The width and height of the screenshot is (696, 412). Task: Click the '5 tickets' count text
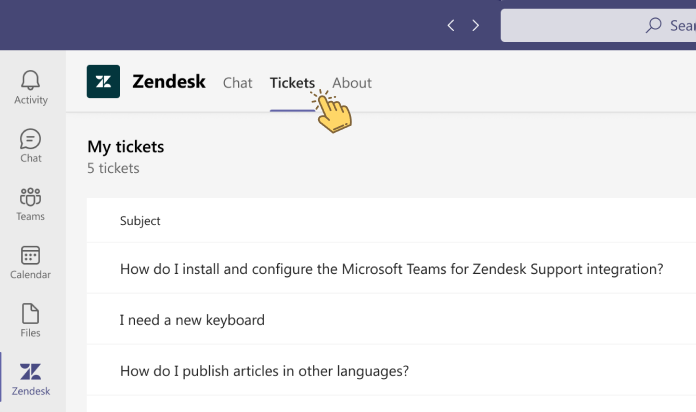pyautogui.click(x=113, y=168)
